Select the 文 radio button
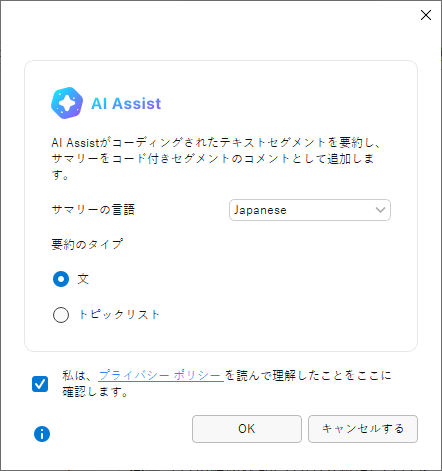This screenshot has width=442, height=471. coord(61,279)
